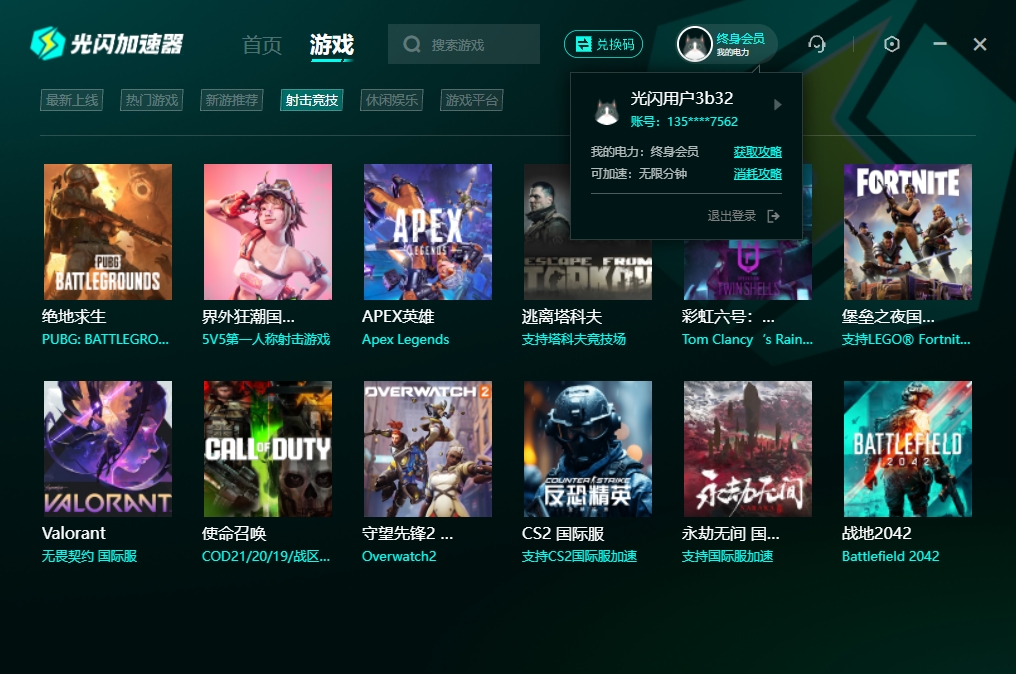Image resolution: width=1016 pixels, height=674 pixels.
Task: Click game title CS2 国际服
Action: point(563,533)
